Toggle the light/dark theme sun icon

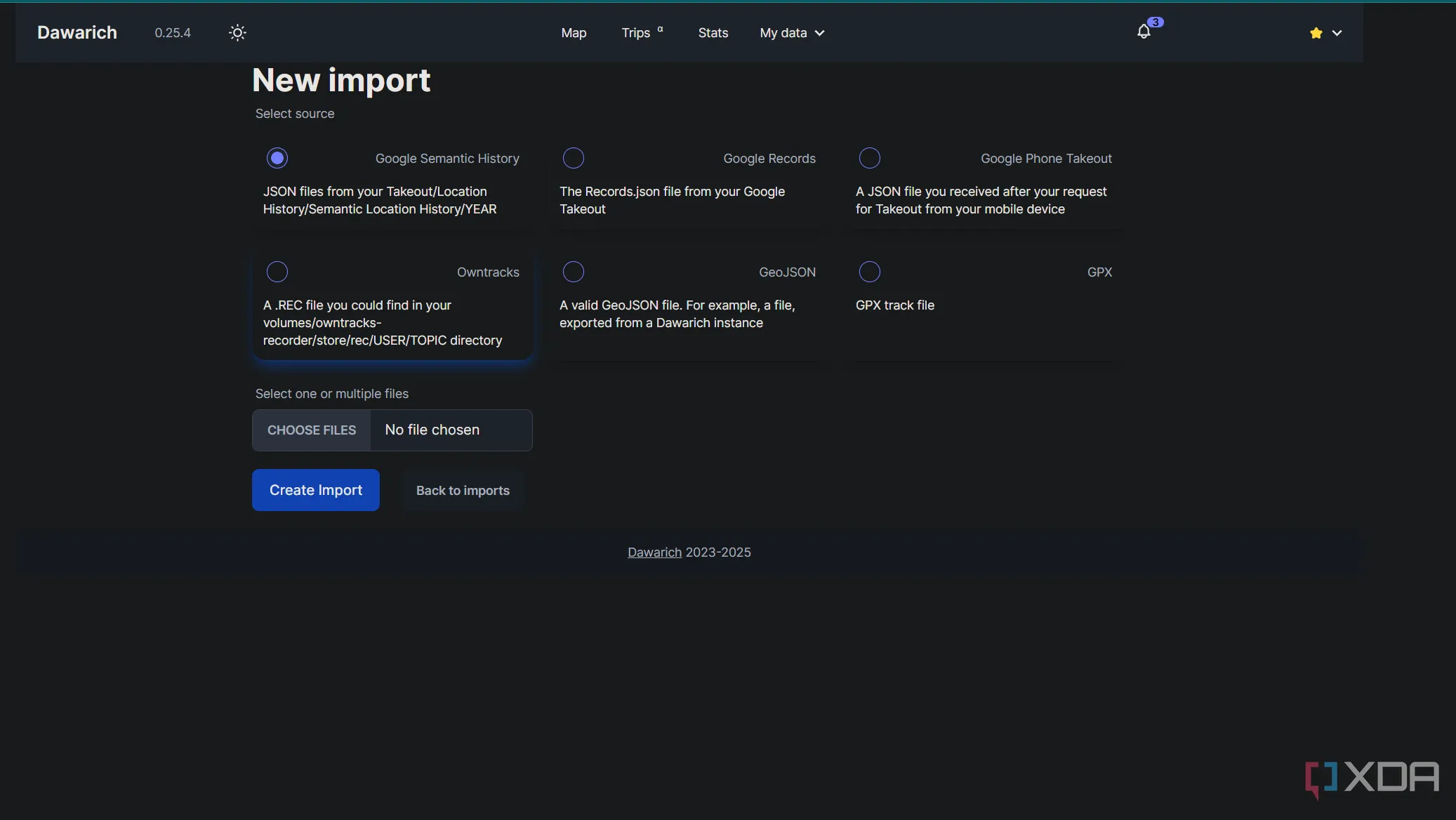click(237, 32)
